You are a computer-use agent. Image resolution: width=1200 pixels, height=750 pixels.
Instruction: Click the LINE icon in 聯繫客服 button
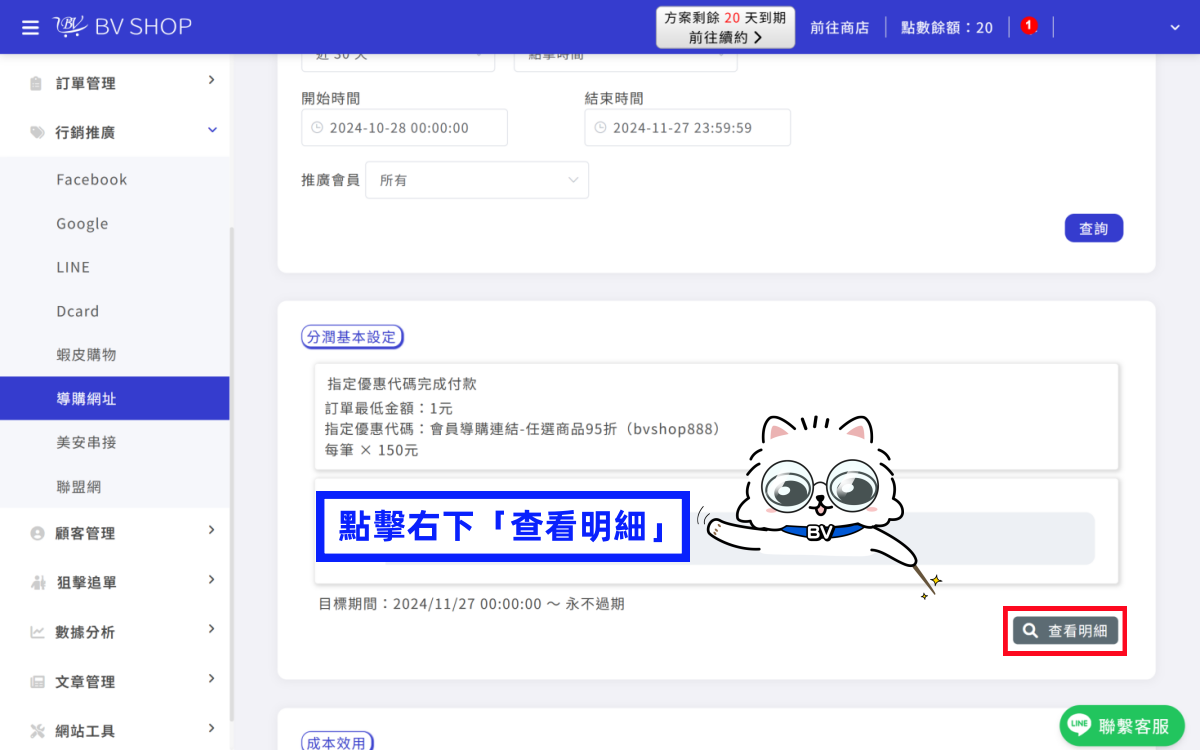1079,726
